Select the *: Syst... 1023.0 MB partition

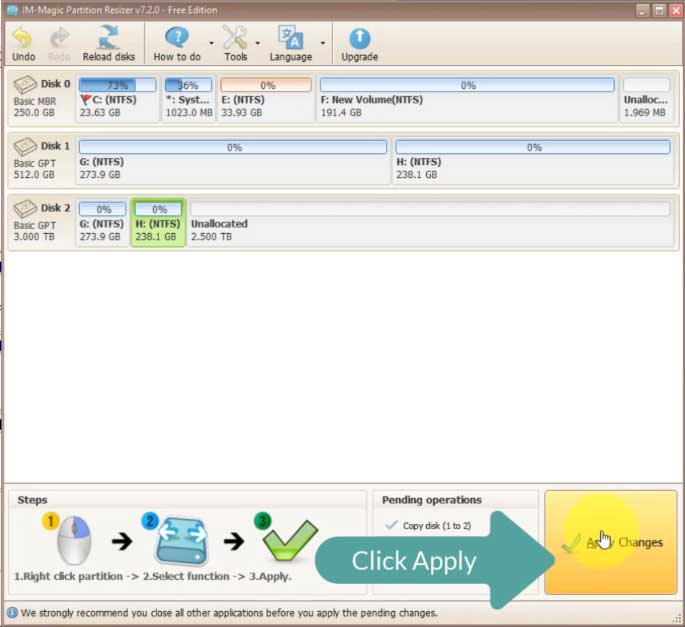click(x=189, y=98)
